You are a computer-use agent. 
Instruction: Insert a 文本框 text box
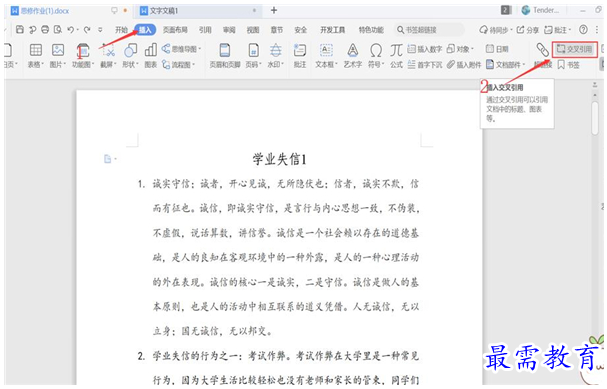point(326,56)
